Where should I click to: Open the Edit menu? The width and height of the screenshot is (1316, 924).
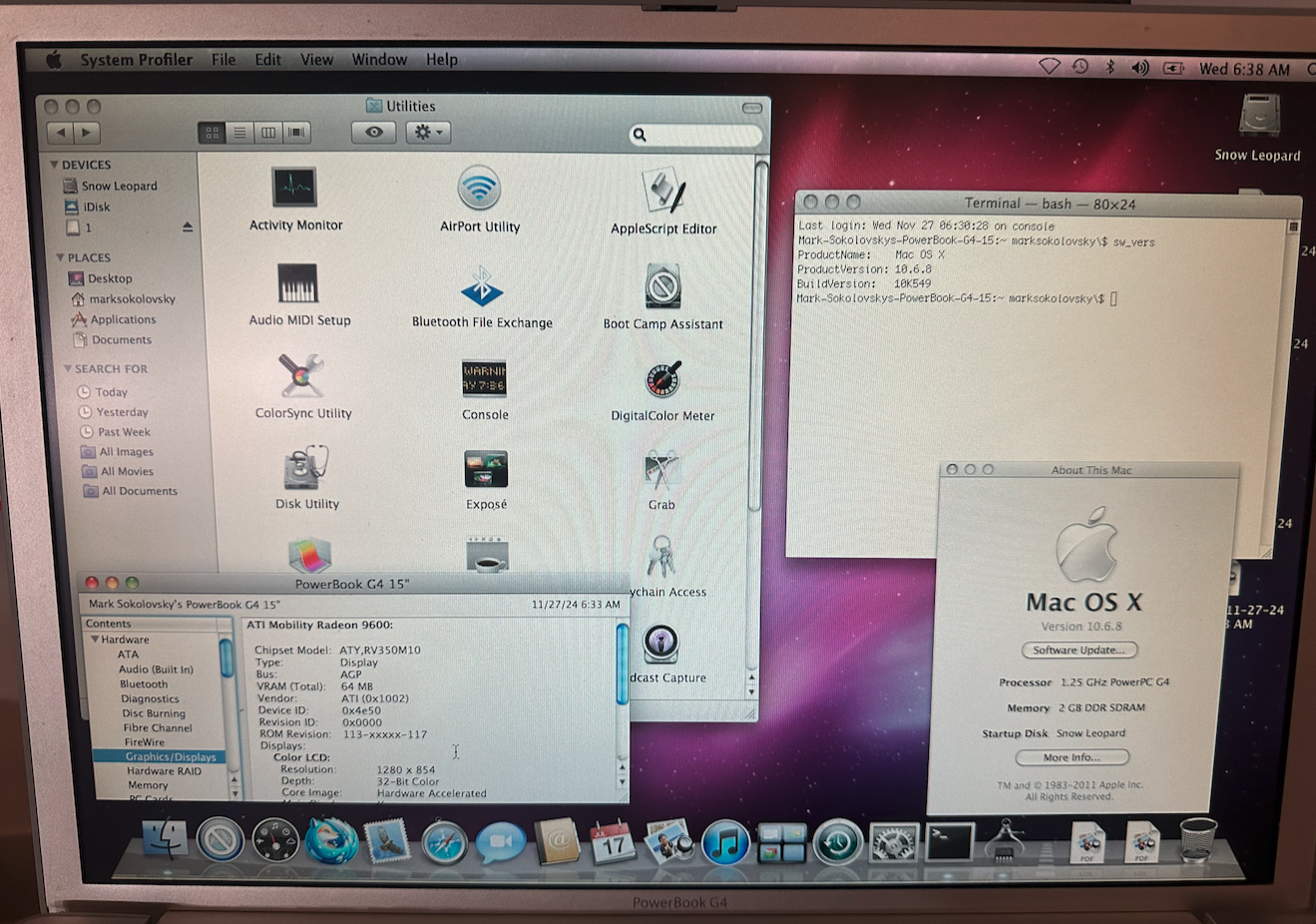tap(267, 60)
